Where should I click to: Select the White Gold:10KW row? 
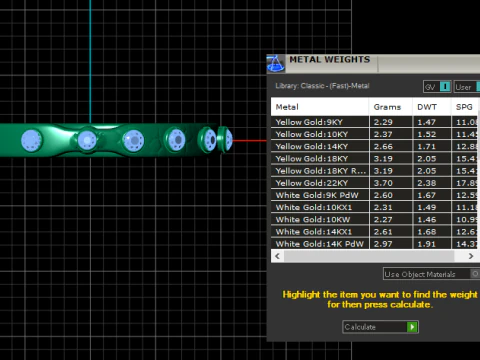(375, 219)
